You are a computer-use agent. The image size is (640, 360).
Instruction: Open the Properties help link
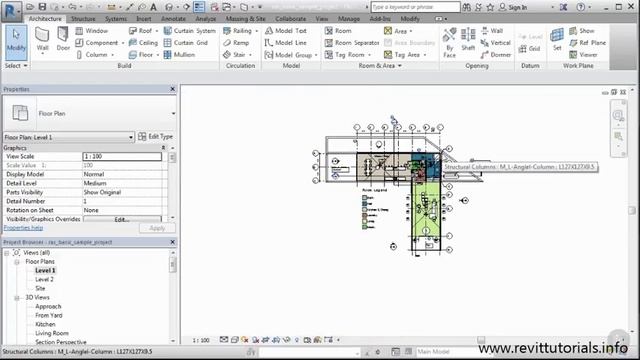click(x=23, y=228)
